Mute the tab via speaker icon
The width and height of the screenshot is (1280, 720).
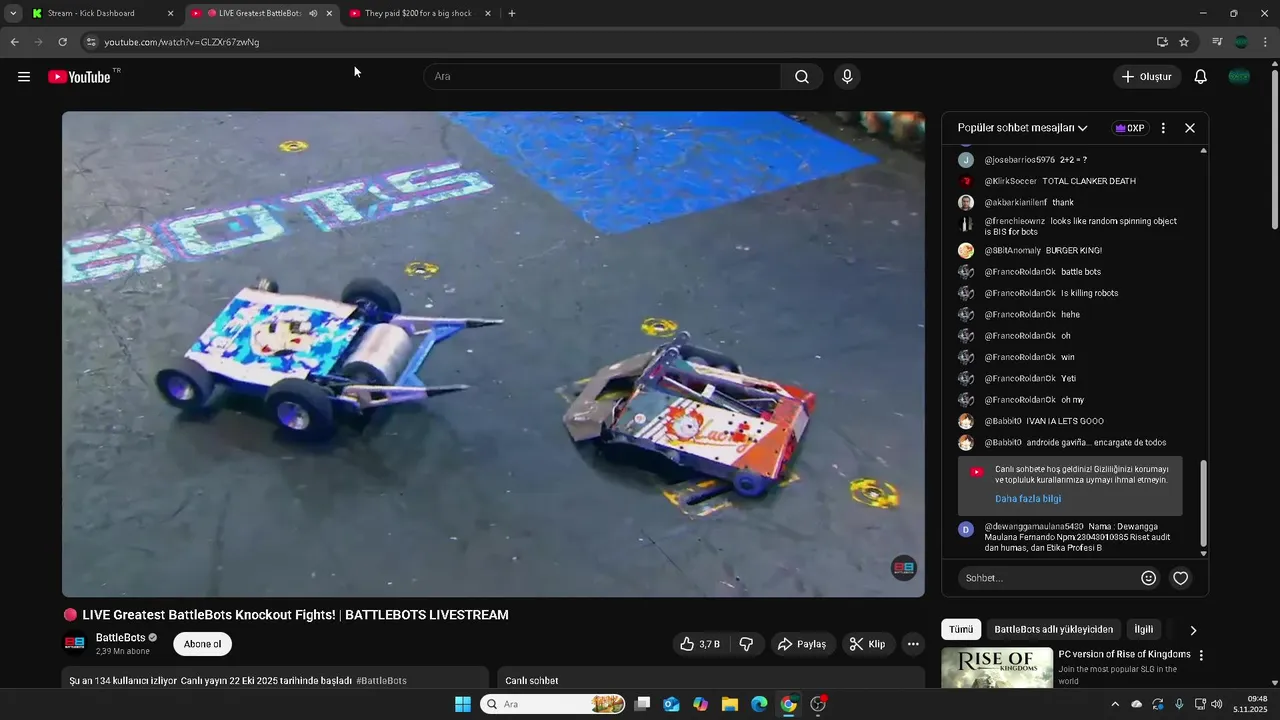[313, 13]
